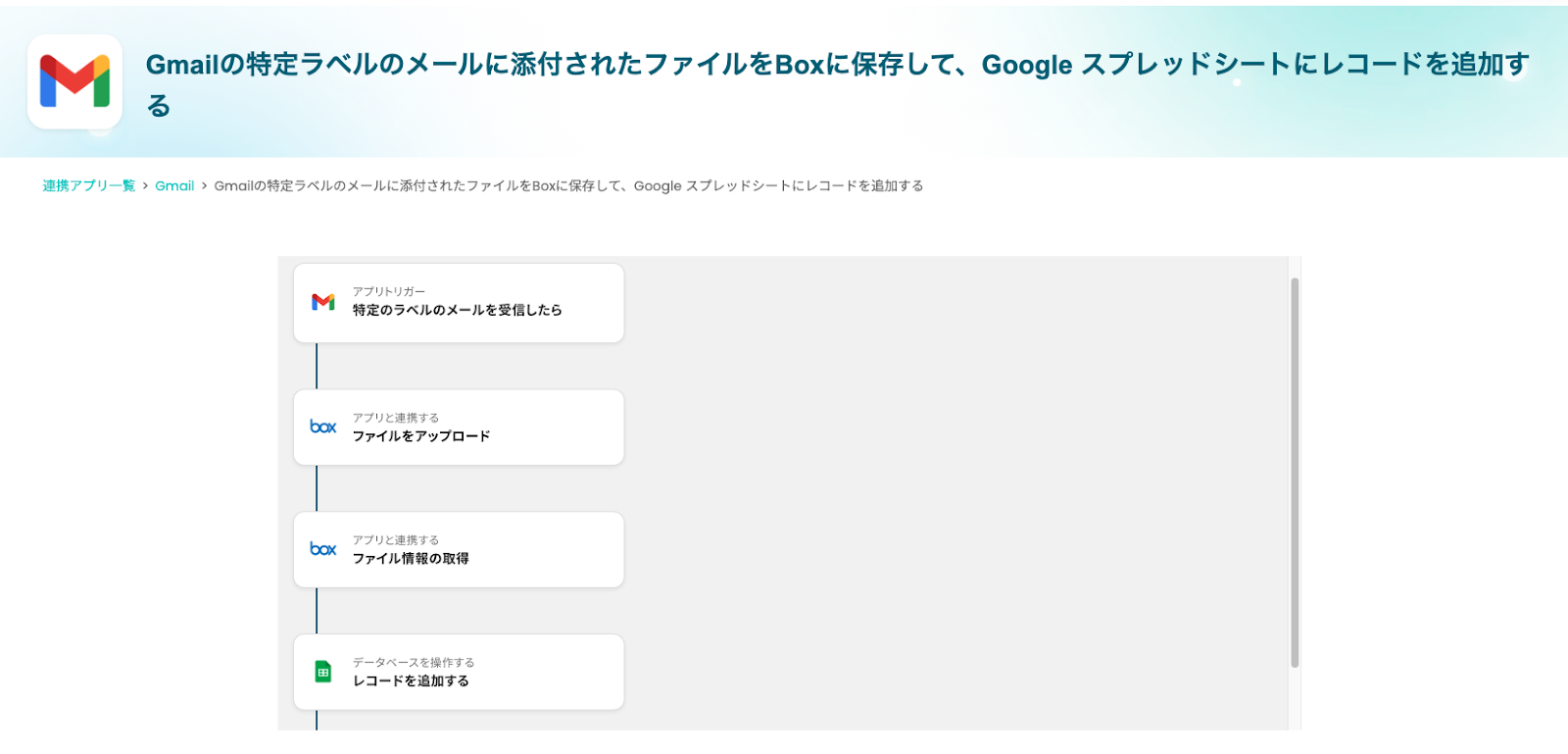Click Gmail icon on the trigger step

click(x=323, y=302)
